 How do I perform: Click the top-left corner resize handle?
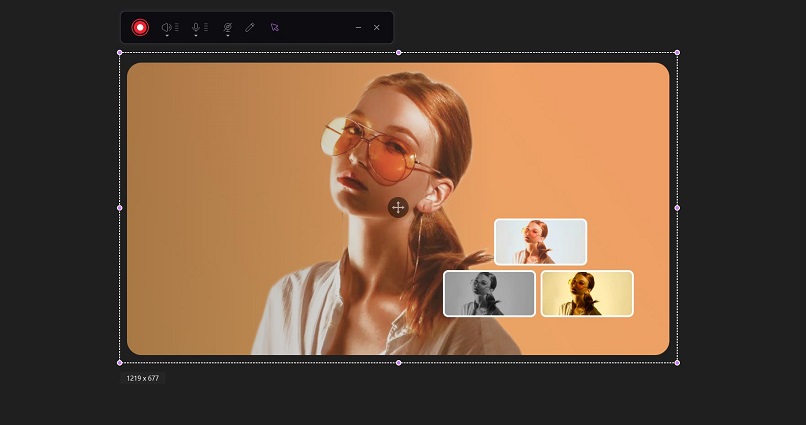coord(120,52)
